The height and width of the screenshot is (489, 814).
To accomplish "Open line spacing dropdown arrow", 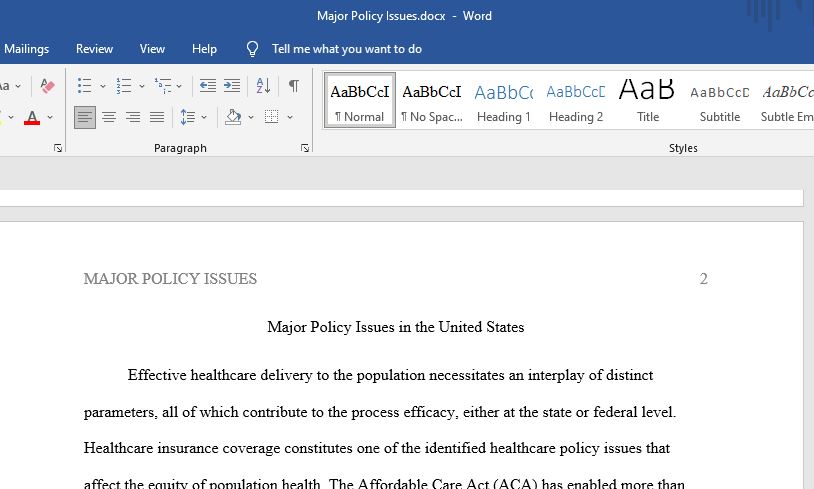I will point(204,117).
